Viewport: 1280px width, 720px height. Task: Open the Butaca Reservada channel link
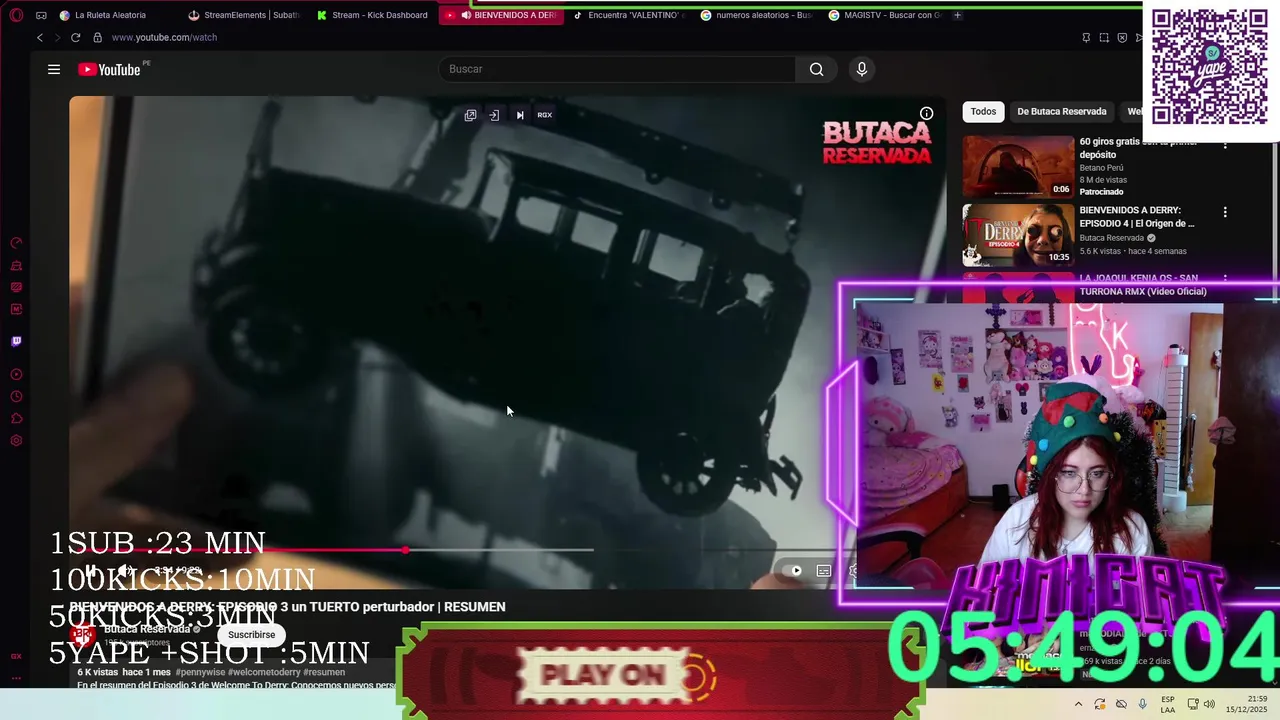pos(147,629)
